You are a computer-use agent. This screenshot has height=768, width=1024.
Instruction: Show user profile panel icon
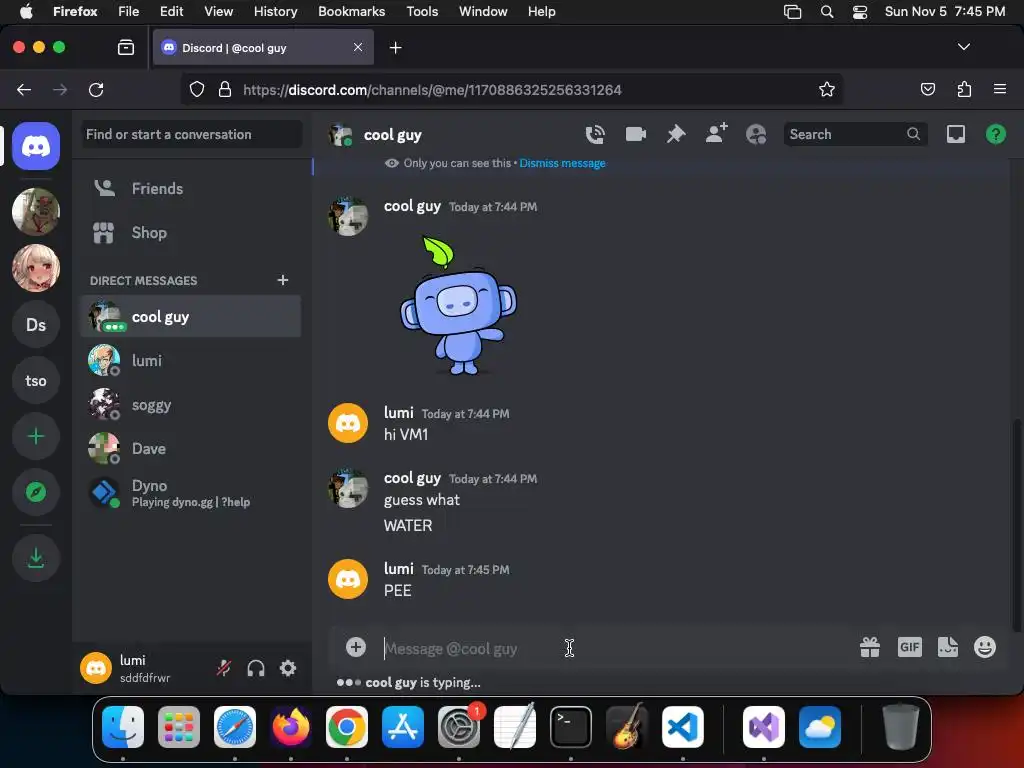coord(756,135)
